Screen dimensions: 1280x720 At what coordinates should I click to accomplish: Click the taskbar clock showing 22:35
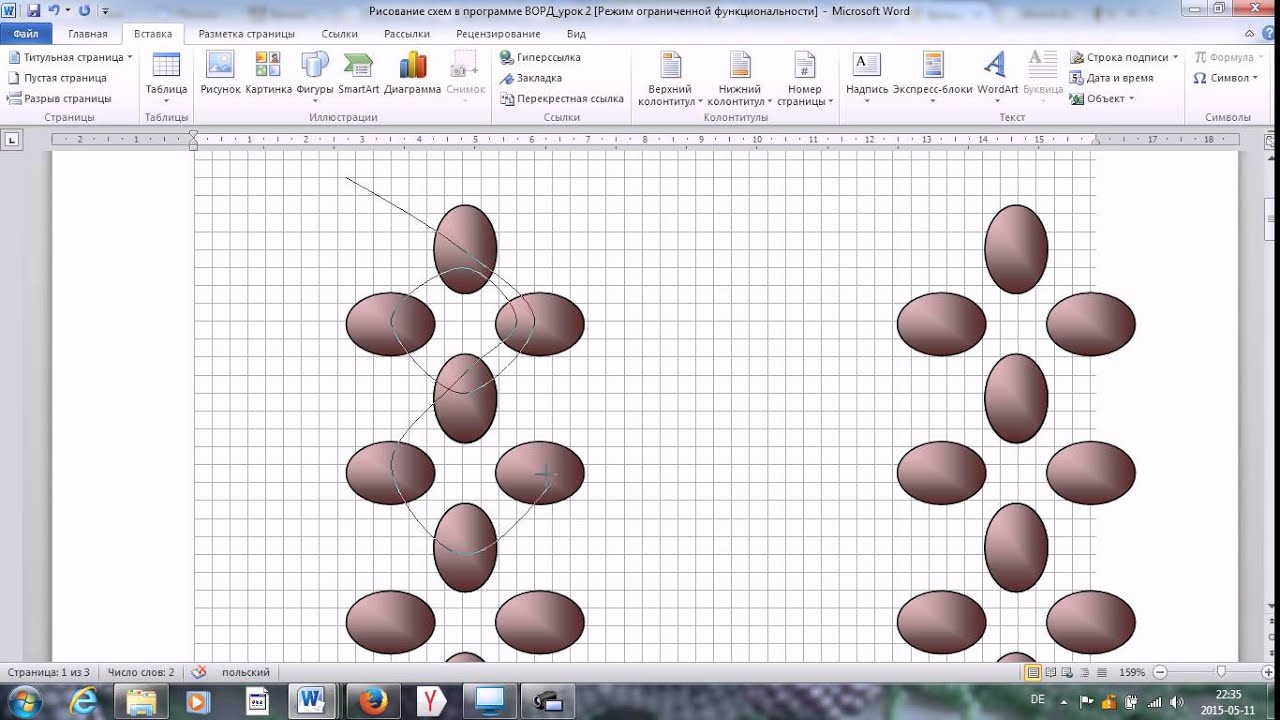pyautogui.click(x=1229, y=702)
